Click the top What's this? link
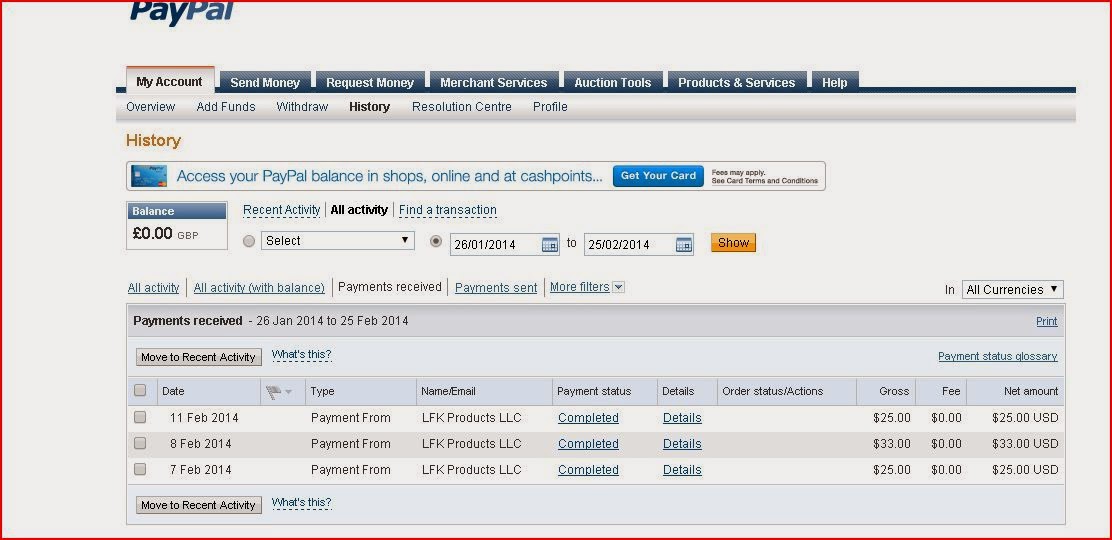This screenshot has width=1112, height=540. click(x=301, y=354)
